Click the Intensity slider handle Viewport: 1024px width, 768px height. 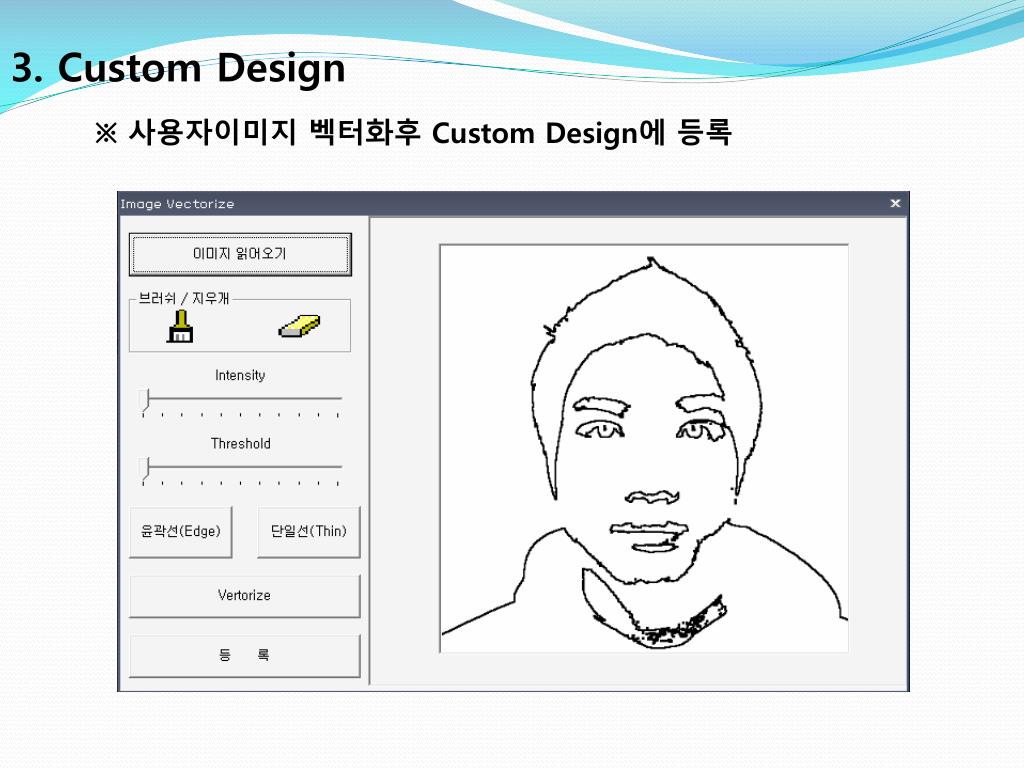(146, 400)
